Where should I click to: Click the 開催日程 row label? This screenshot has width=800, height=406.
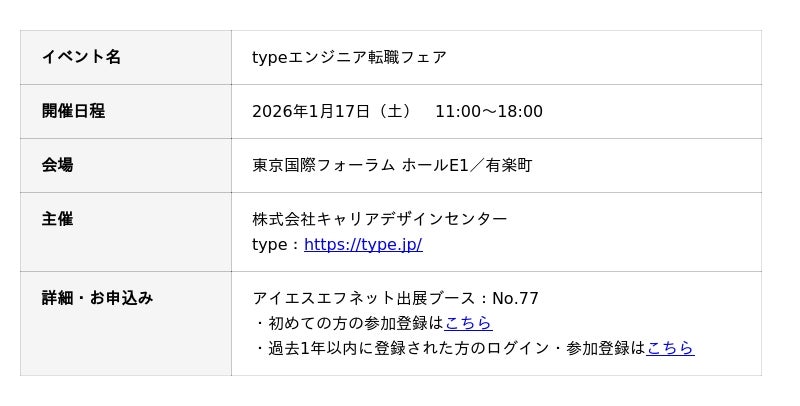73,111
